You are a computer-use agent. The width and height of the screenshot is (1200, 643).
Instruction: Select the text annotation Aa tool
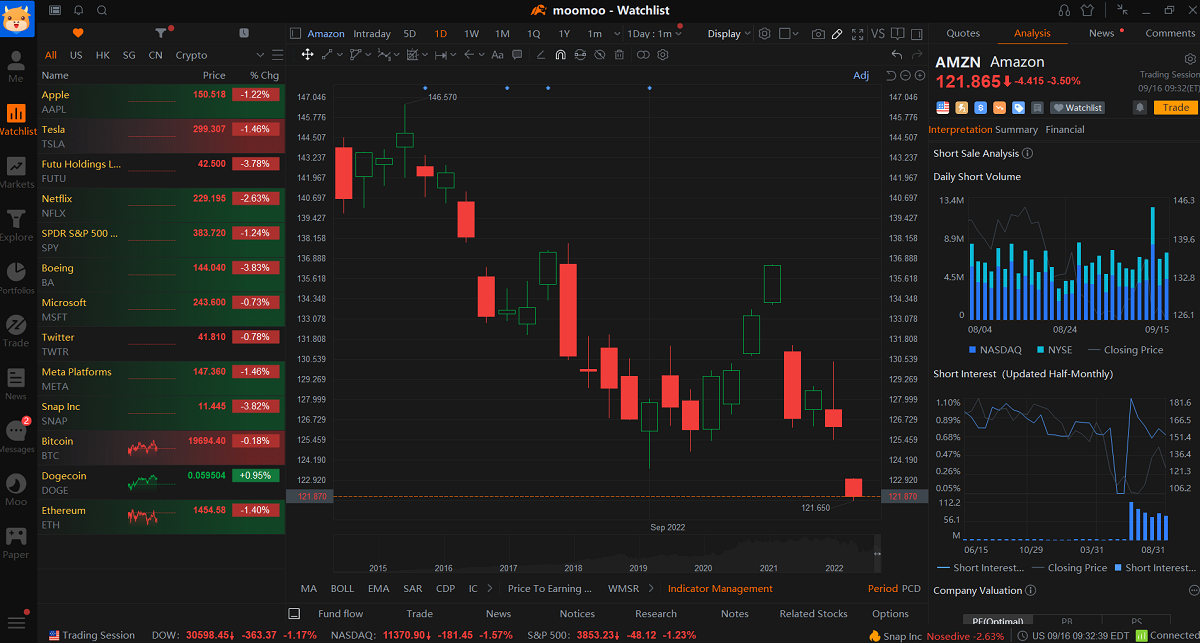point(497,55)
